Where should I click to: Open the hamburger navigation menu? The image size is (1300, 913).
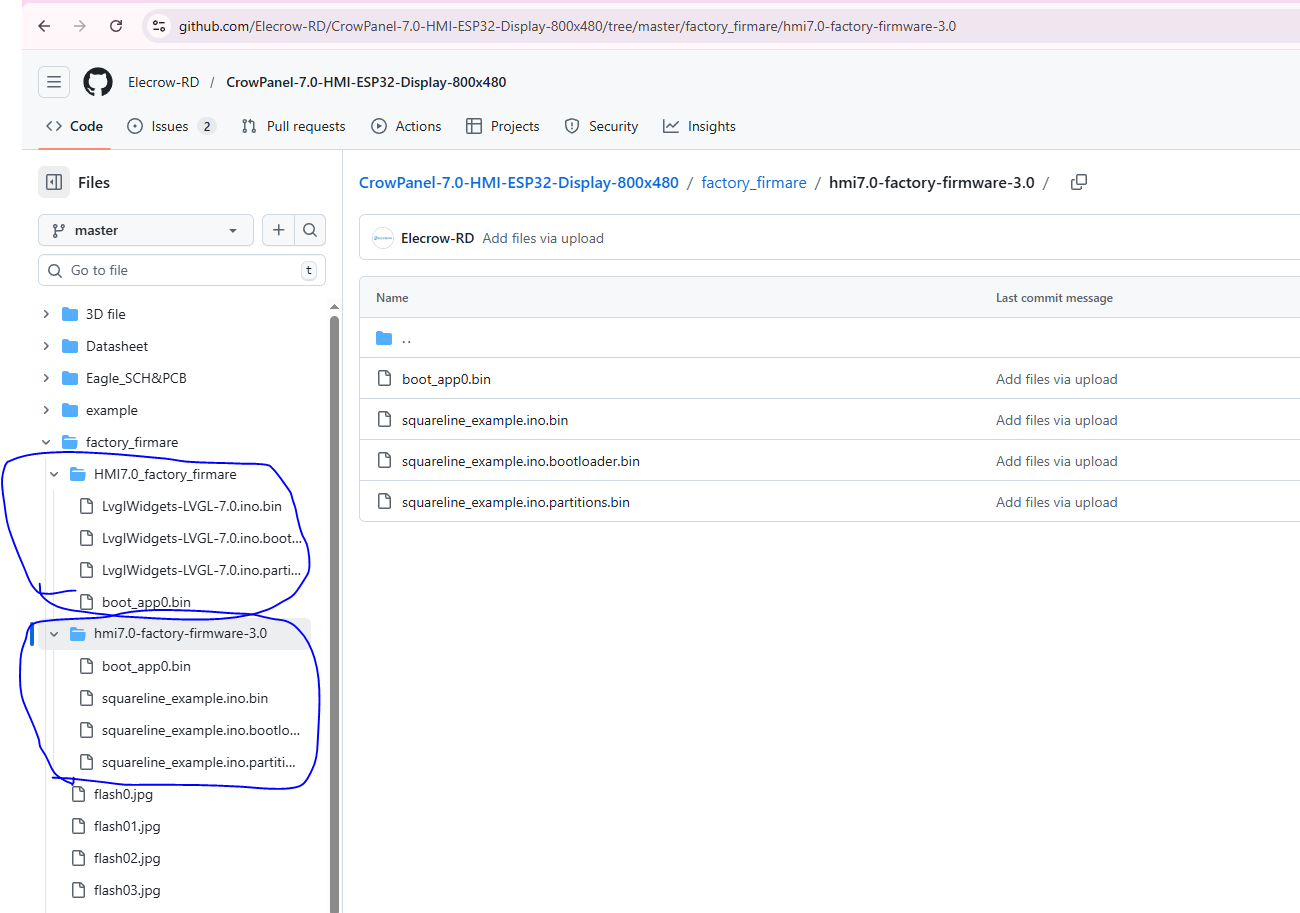(x=54, y=82)
